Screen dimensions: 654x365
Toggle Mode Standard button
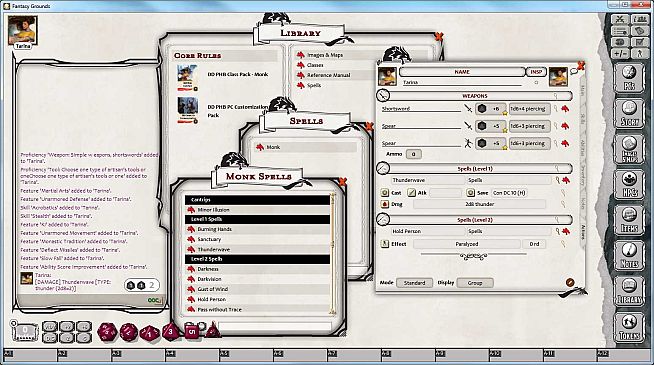pos(414,283)
